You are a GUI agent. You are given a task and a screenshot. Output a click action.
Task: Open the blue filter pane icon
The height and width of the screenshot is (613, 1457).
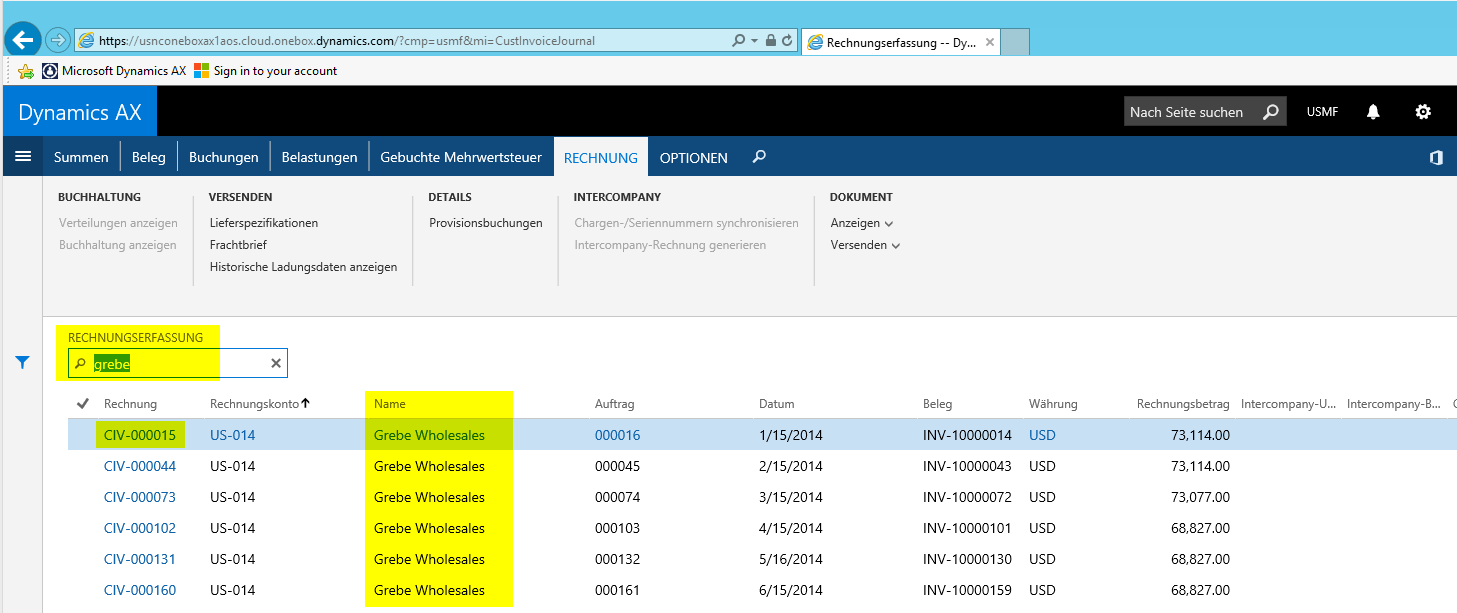(x=23, y=363)
